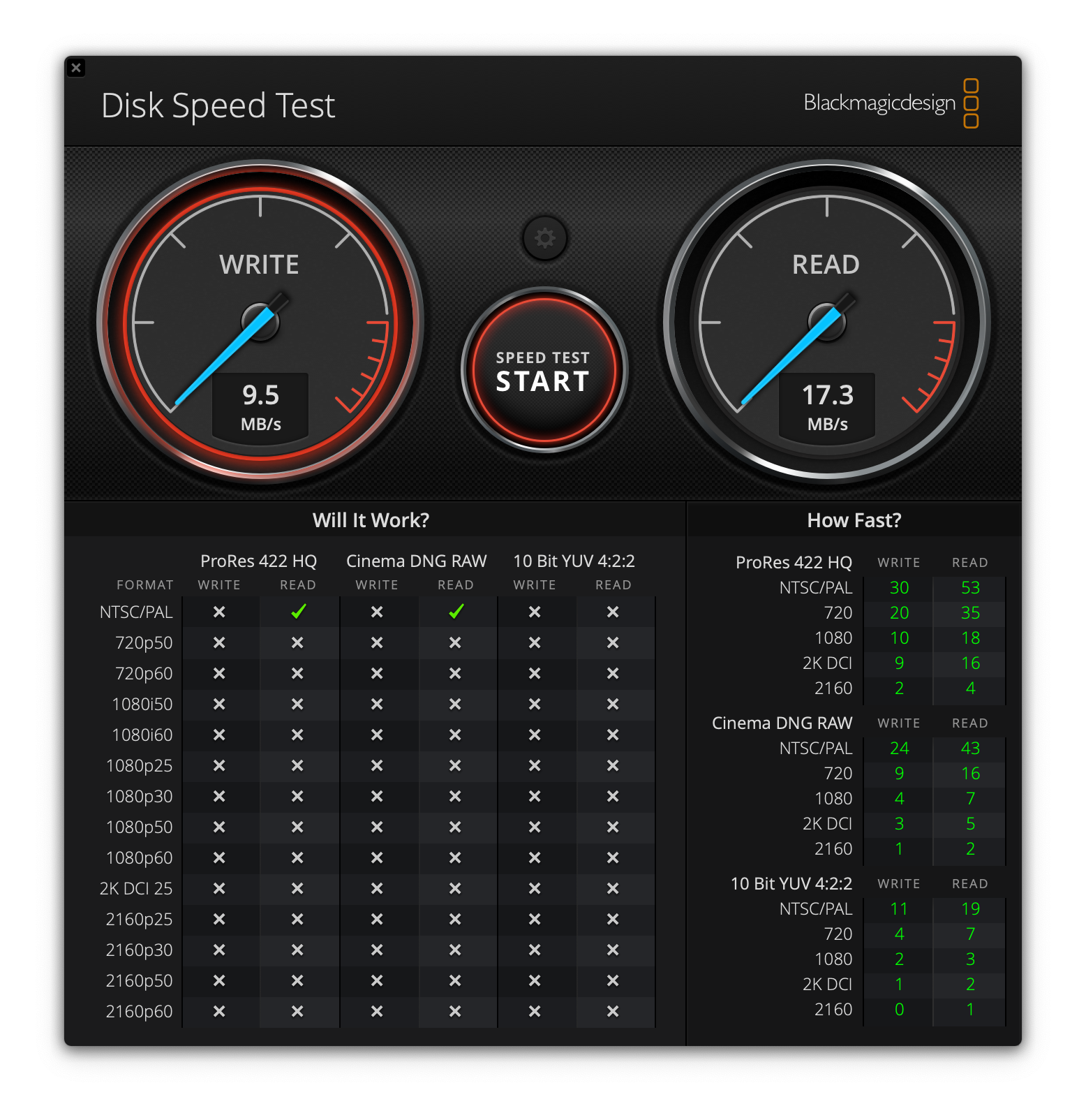Click Cinema DNG RAW section title in How Fast
Viewport: 1086px width, 1120px height.
click(782, 723)
